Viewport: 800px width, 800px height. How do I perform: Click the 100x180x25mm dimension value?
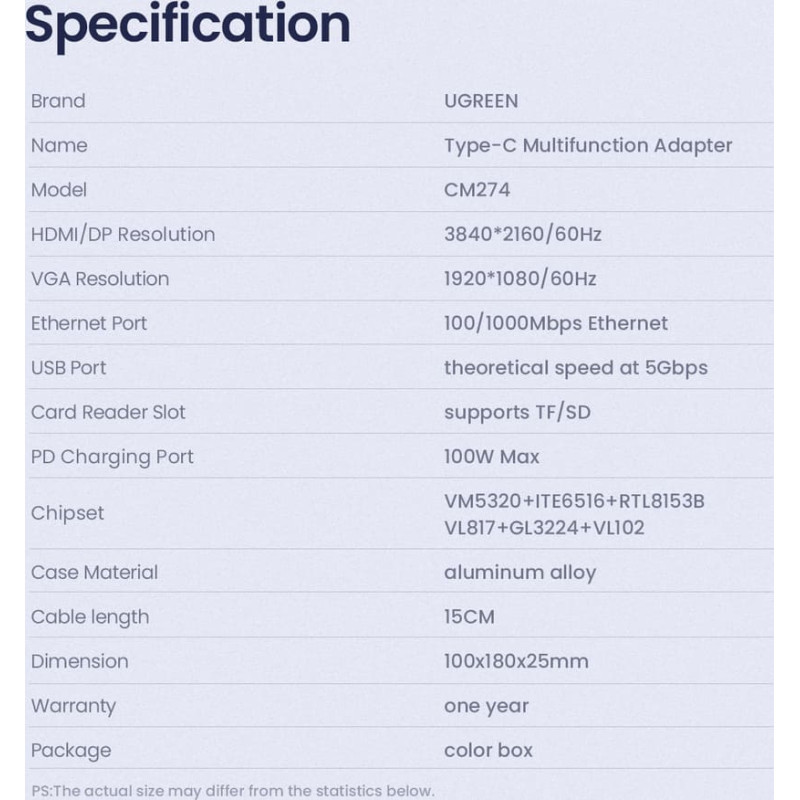pos(516,661)
